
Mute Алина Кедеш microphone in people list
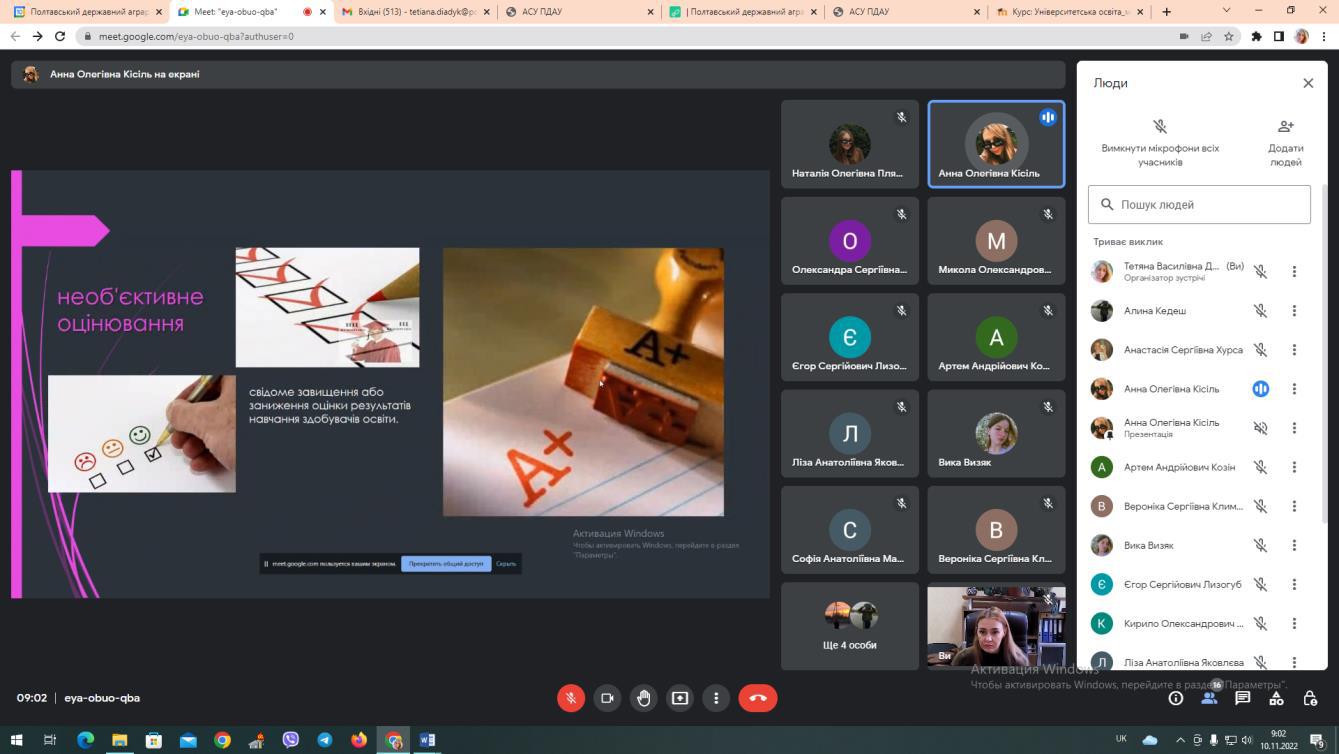pyautogui.click(x=1261, y=311)
